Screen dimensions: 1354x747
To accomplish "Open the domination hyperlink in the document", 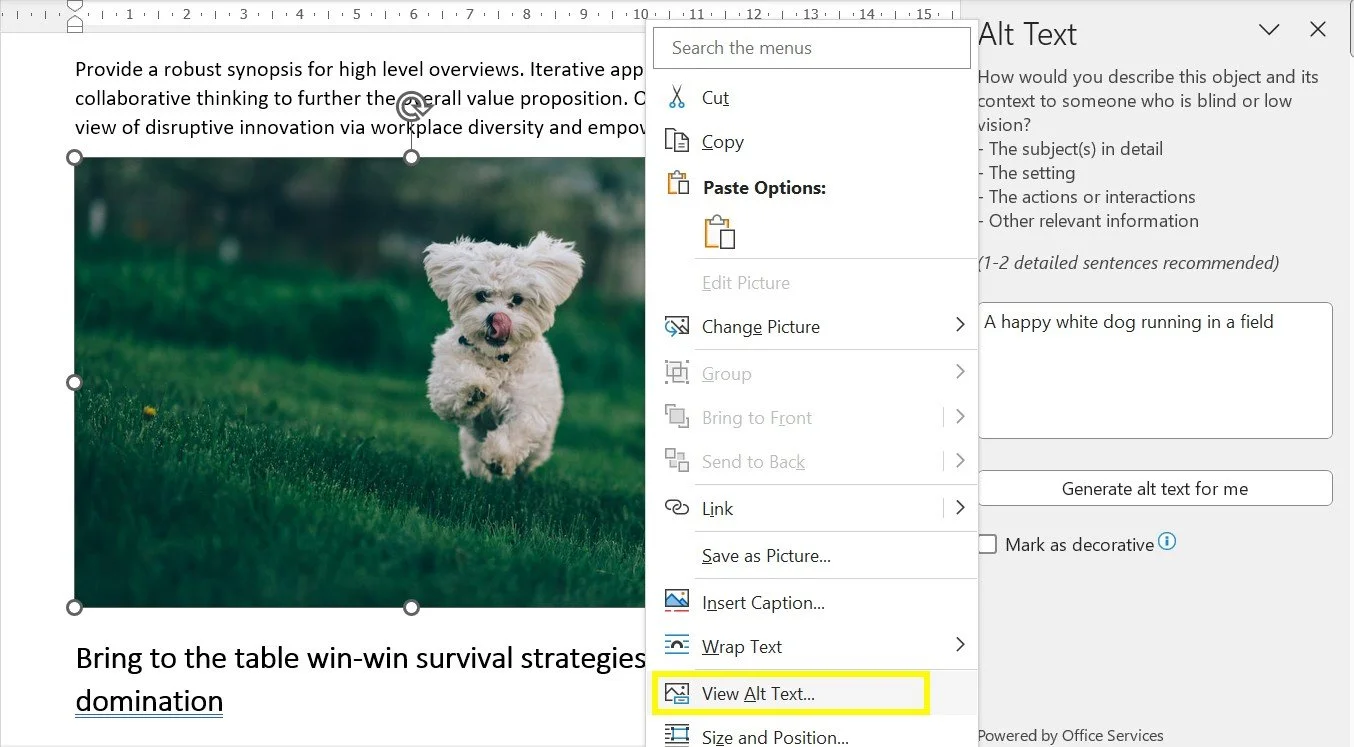I will [148, 701].
